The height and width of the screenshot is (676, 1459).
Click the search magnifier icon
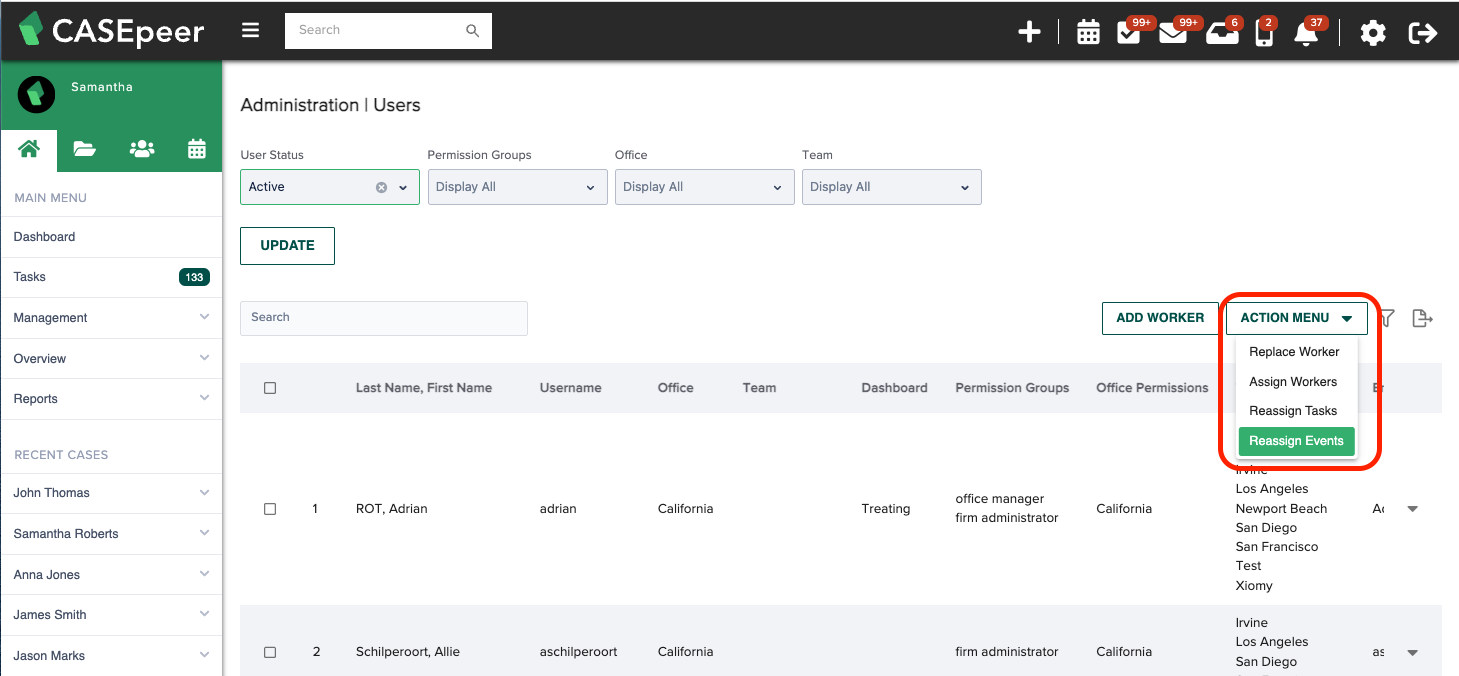click(473, 31)
